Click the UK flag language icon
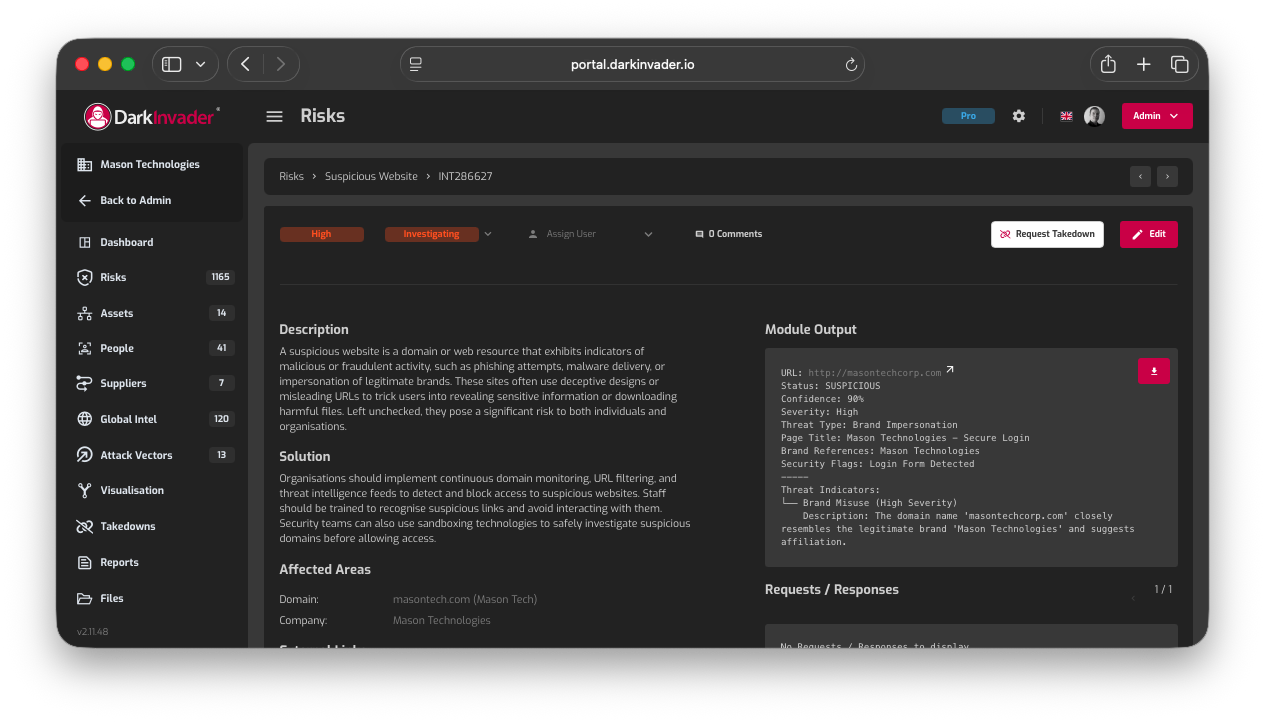 click(x=1066, y=116)
